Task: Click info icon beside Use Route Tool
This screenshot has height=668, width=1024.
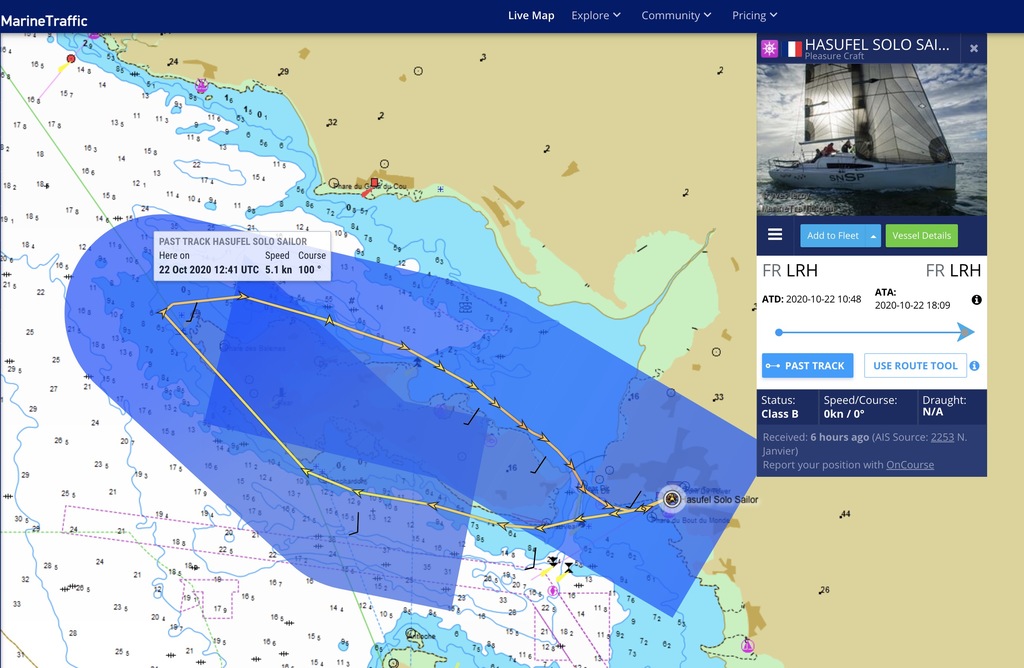Action: (x=974, y=366)
